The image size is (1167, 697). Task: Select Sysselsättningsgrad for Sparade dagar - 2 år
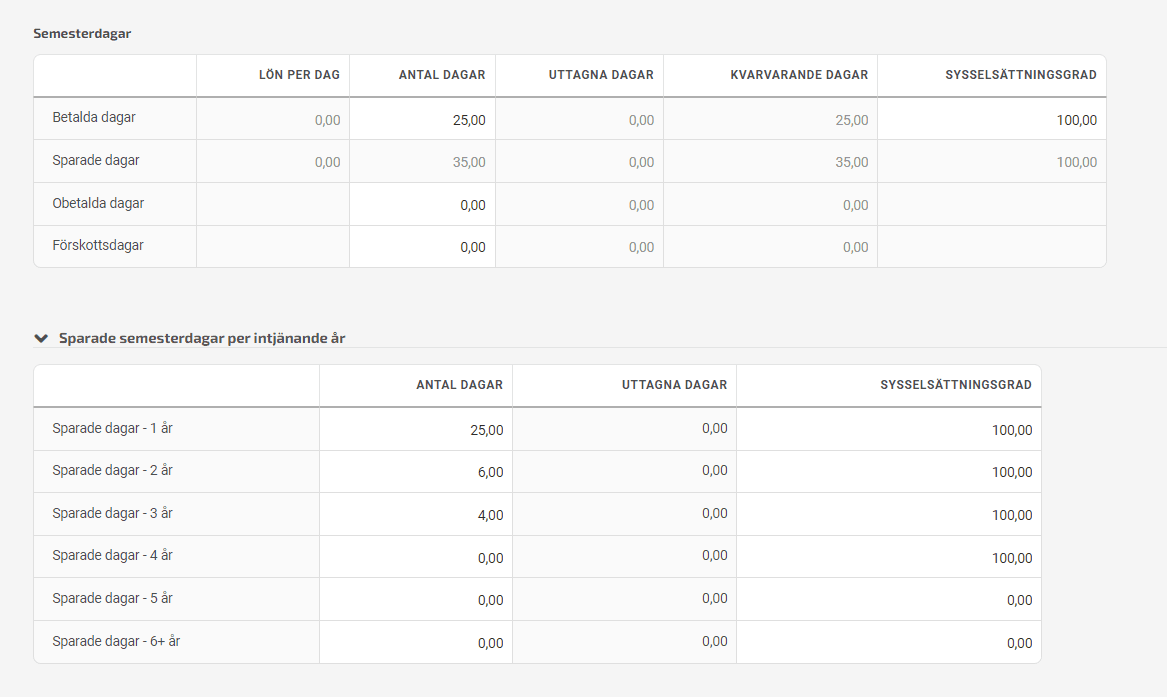click(888, 472)
